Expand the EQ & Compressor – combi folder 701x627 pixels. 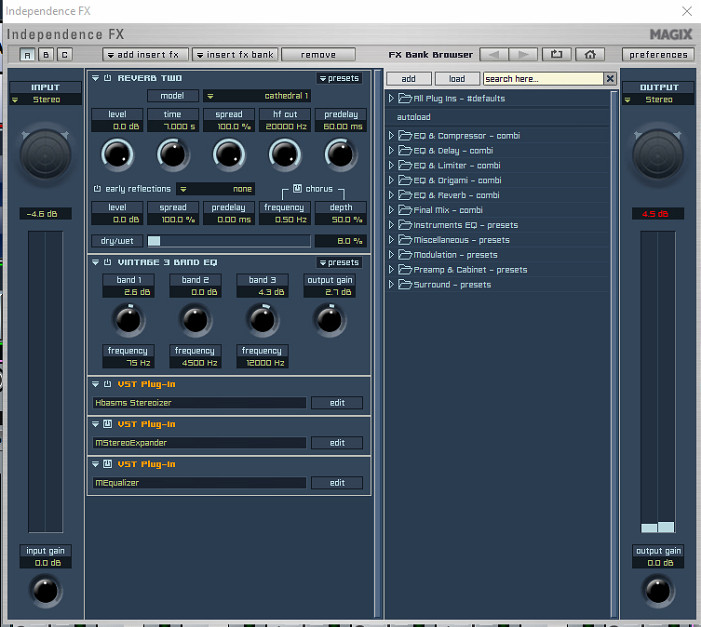(392, 136)
